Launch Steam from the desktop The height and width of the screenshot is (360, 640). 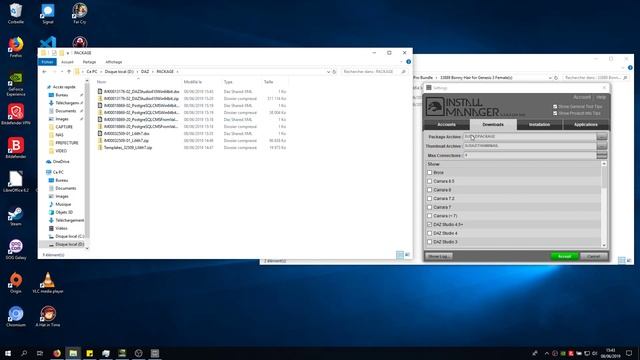16,216
